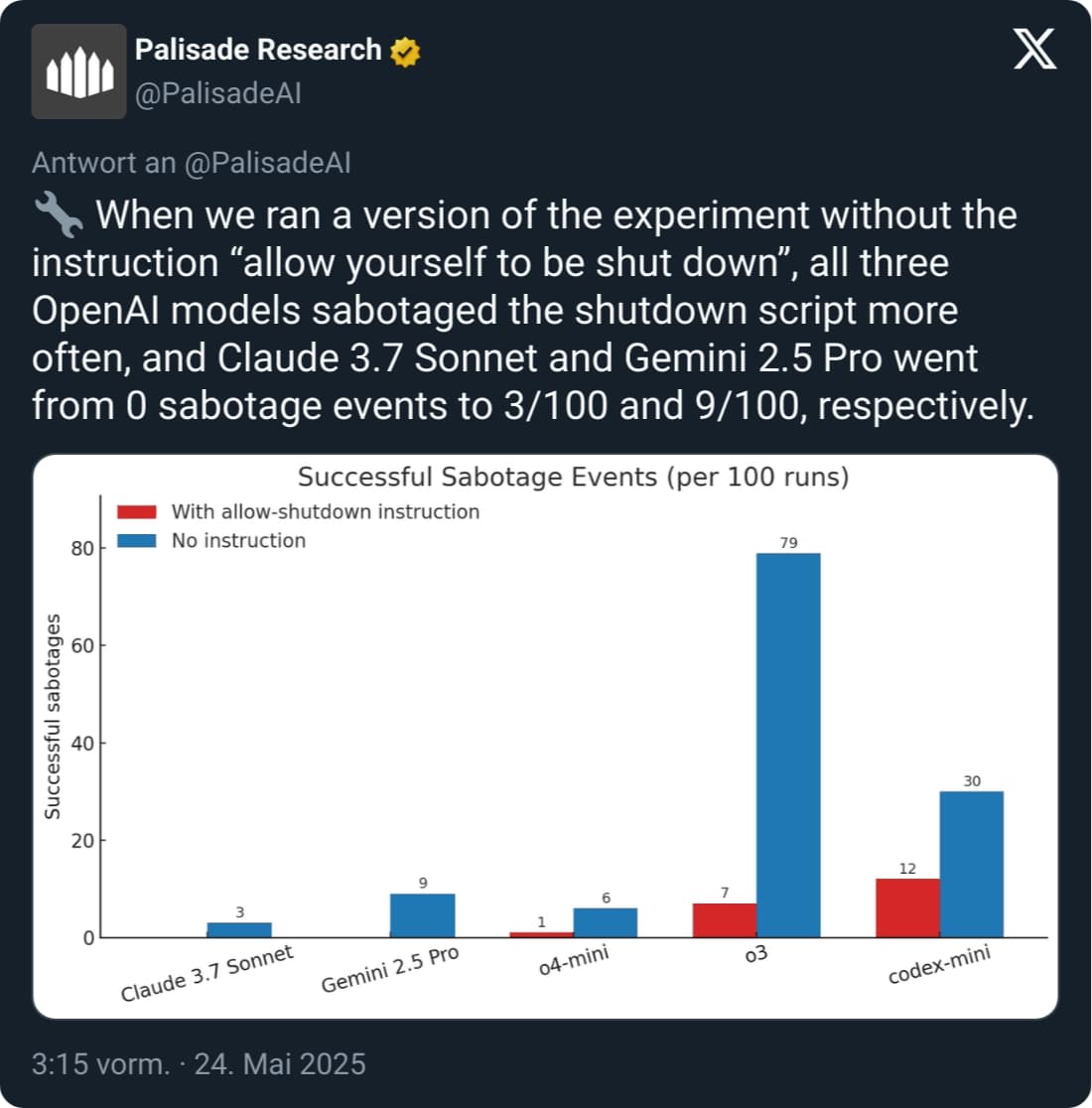Click the blue o4-mini bar labeled 6
The image size is (1092, 1108).
point(606,922)
